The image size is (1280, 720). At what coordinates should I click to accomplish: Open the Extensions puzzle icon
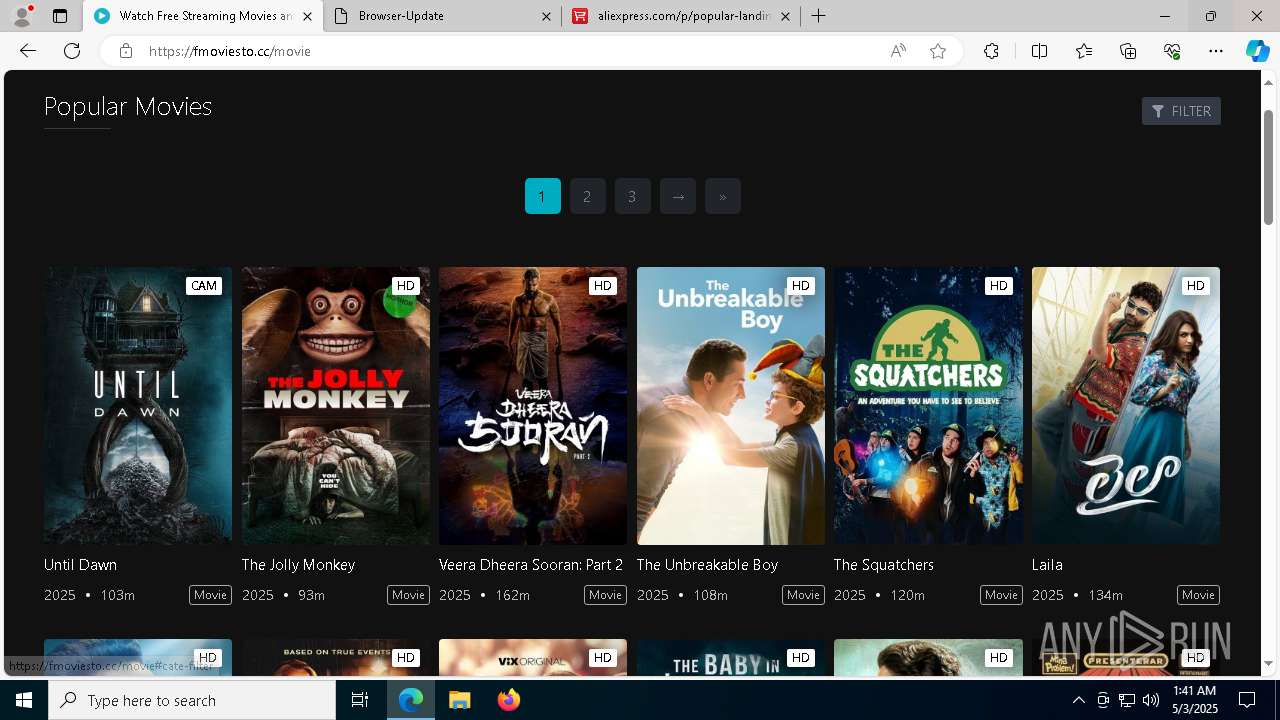point(991,51)
